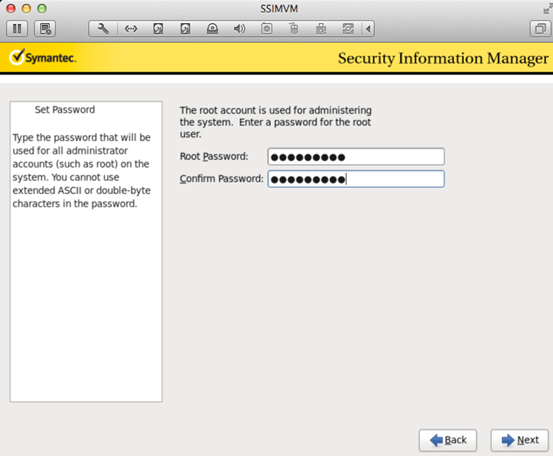Click the Set Password heading
The height and width of the screenshot is (456, 553).
(65, 110)
